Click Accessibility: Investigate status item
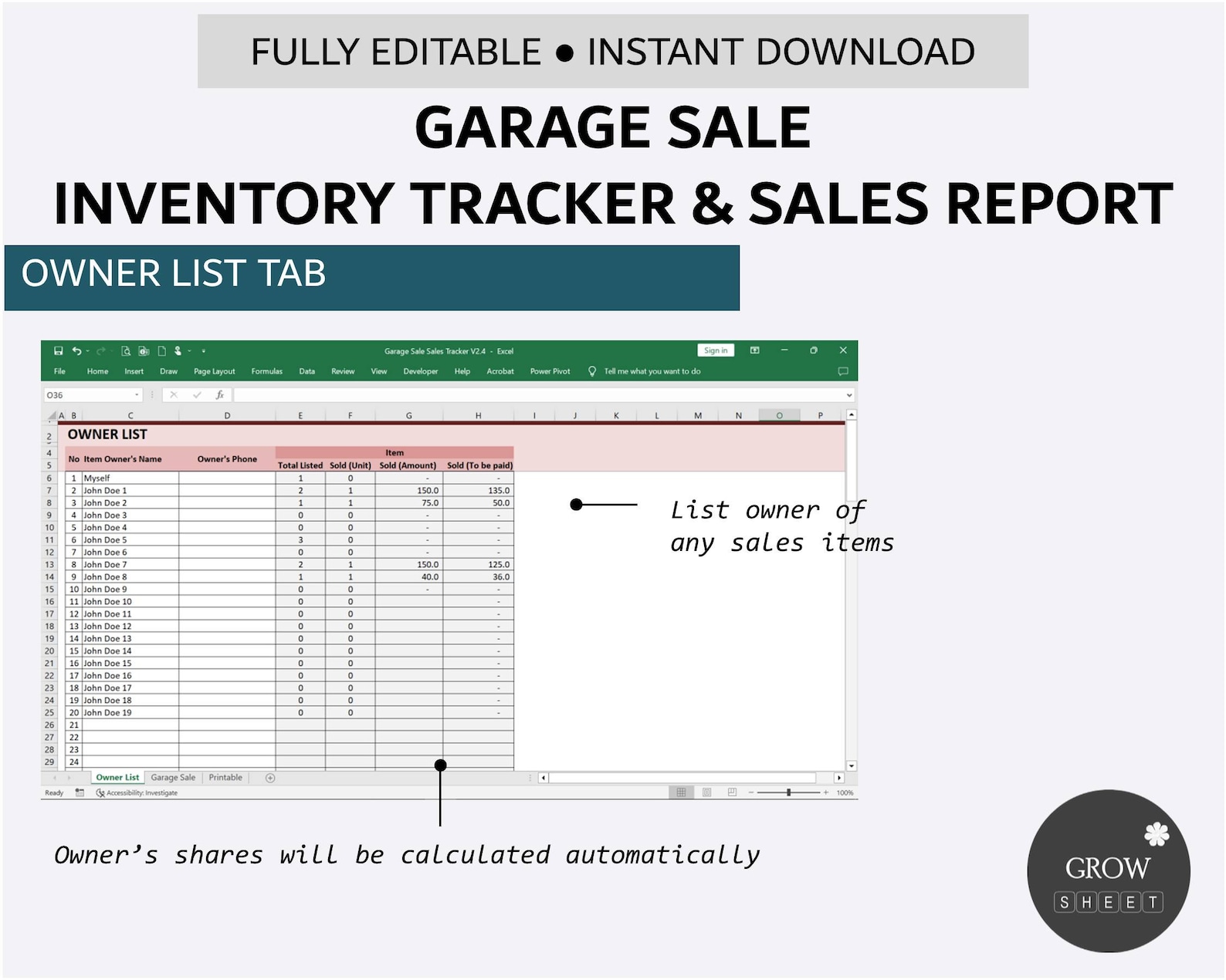1226x980 pixels. [137, 792]
